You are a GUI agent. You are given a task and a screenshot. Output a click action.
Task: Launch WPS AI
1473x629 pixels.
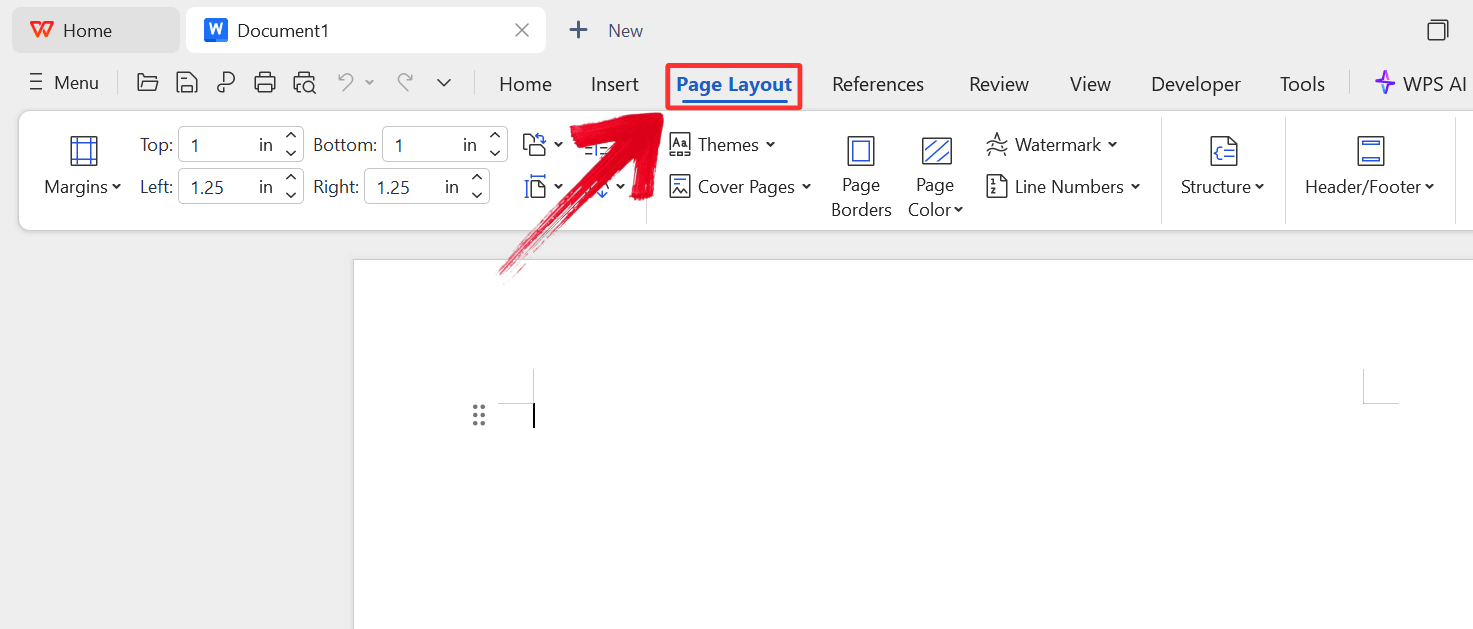click(1420, 83)
